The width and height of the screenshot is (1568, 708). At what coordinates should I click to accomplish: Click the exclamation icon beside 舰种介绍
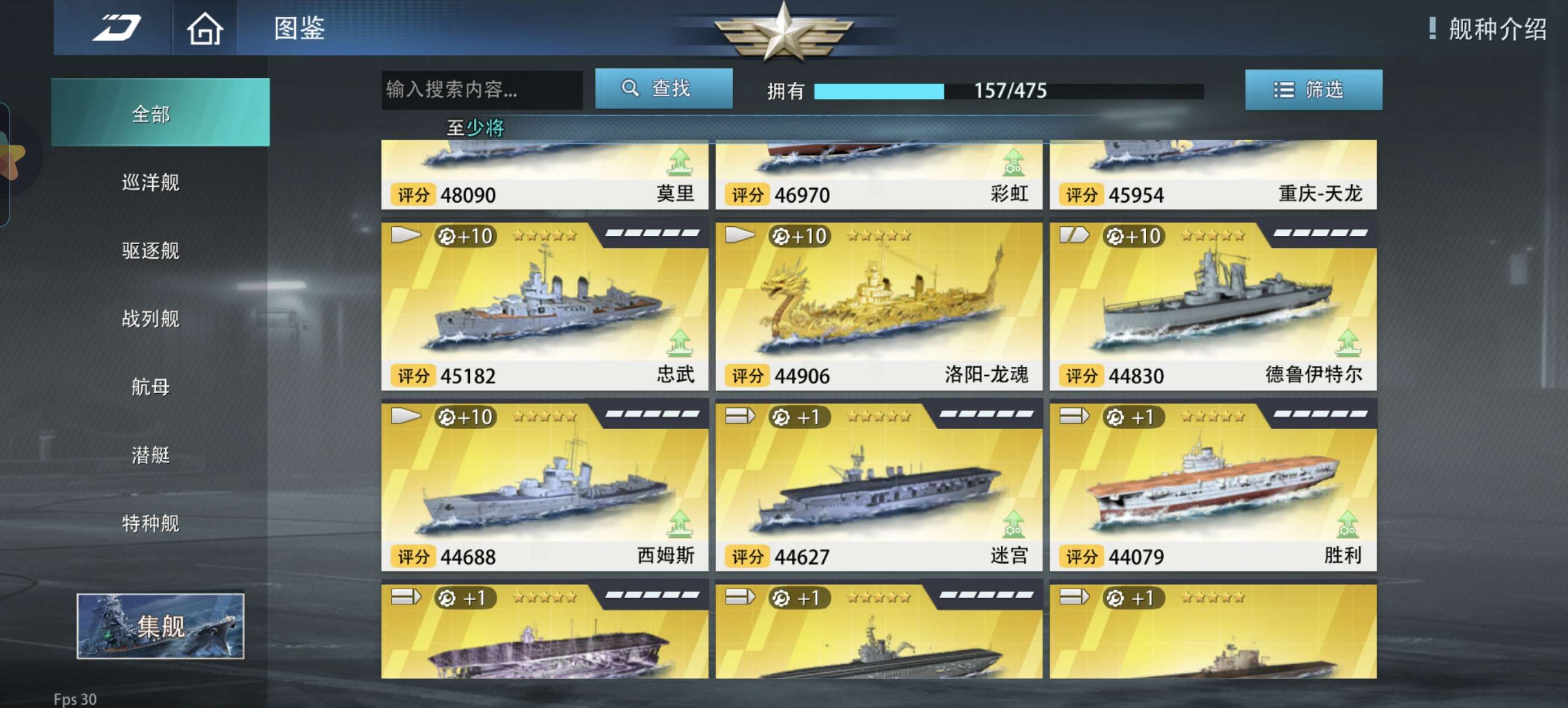[1432, 28]
